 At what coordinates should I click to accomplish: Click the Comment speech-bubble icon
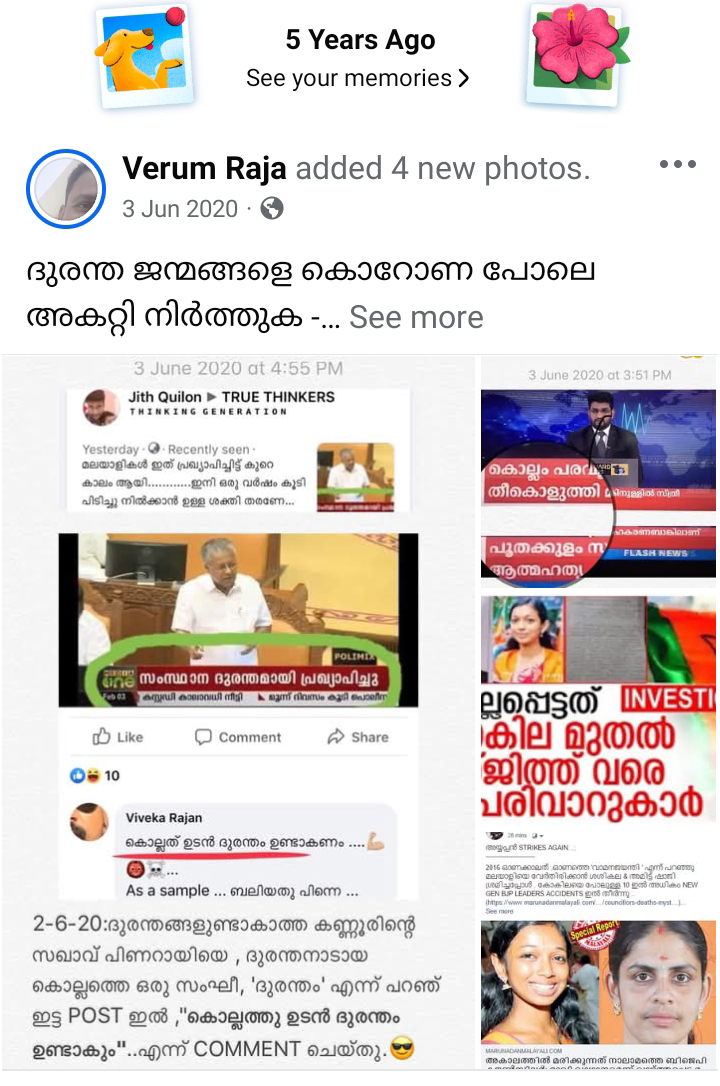203,737
